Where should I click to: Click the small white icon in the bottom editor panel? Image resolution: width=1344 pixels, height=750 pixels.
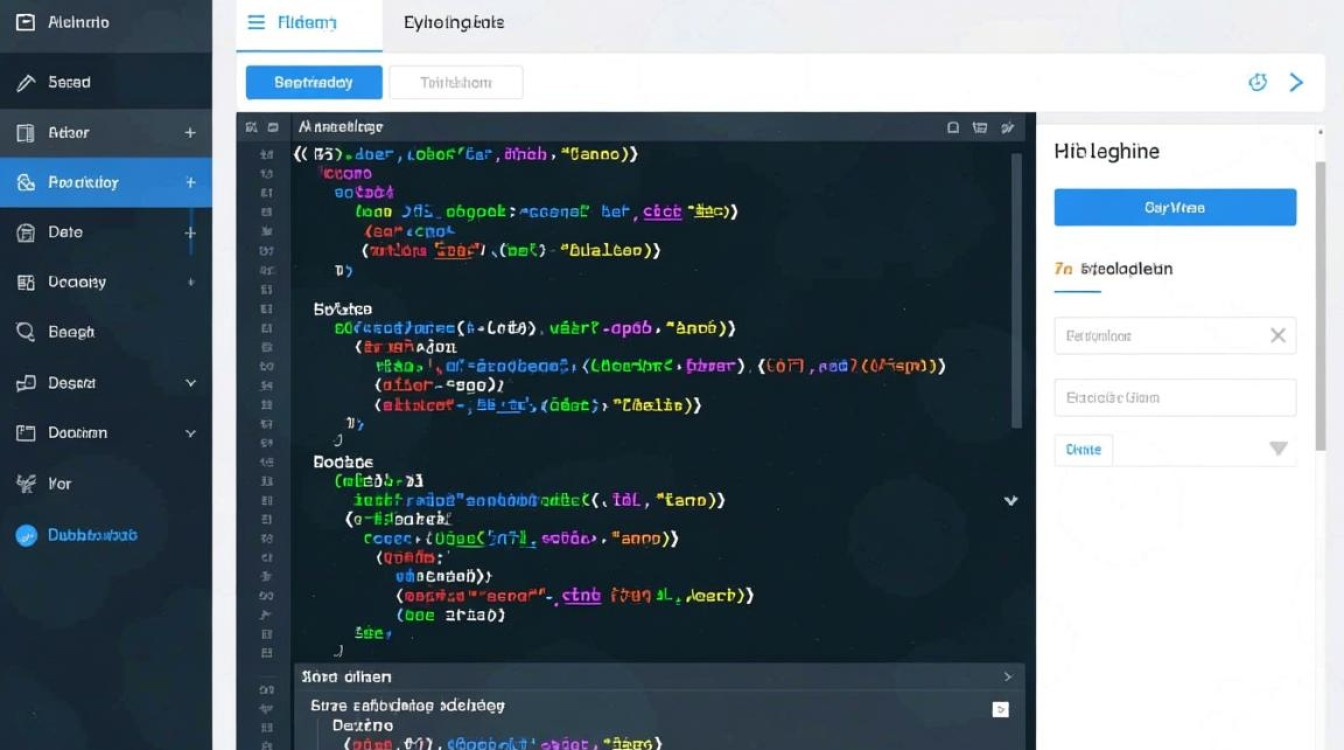(1000, 709)
